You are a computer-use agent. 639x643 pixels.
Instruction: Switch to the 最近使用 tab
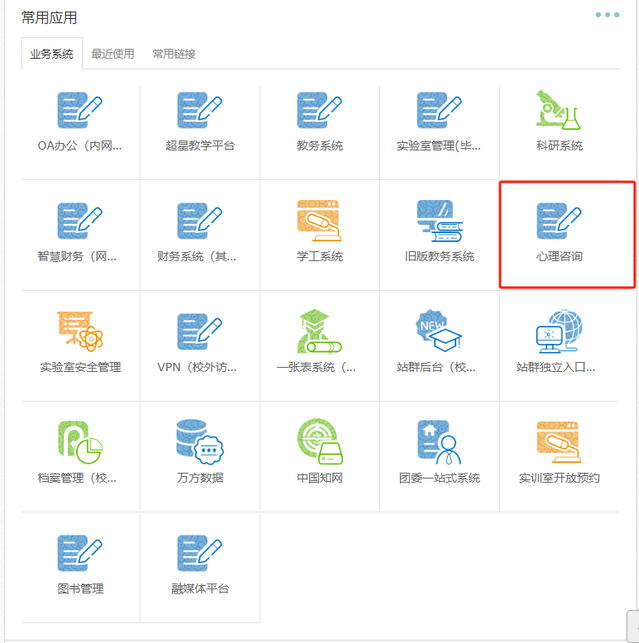pyautogui.click(x=112, y=54)
